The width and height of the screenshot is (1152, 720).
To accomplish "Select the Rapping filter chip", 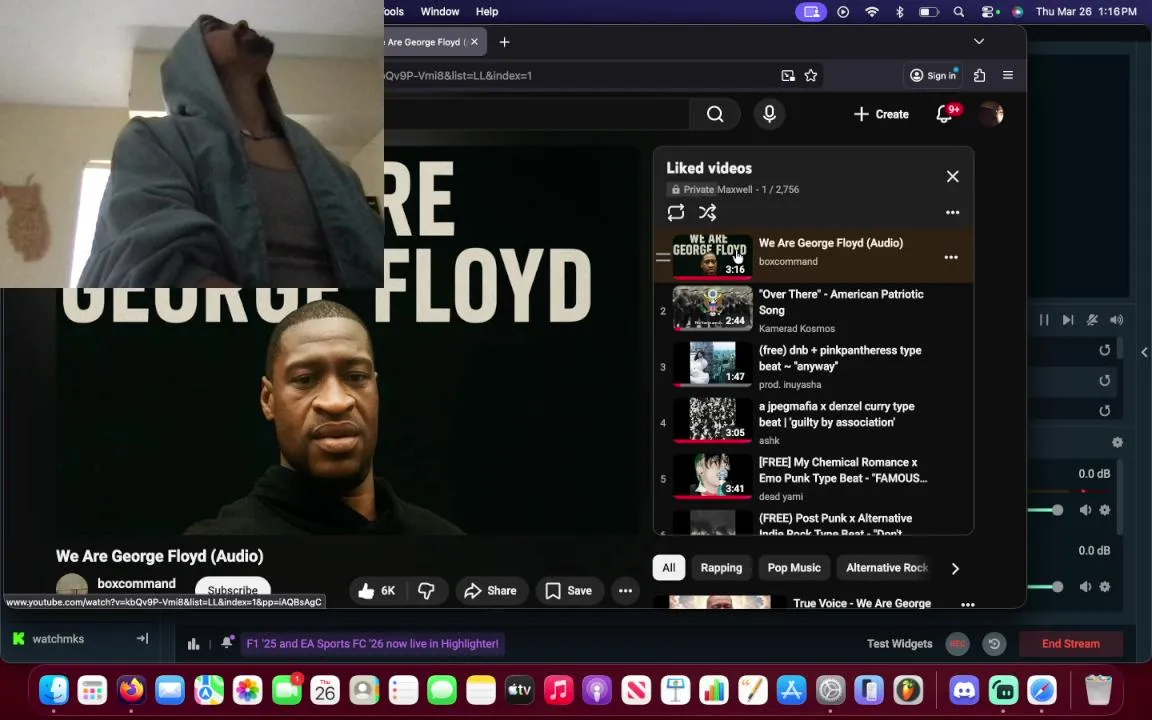I will pos(721,567).
